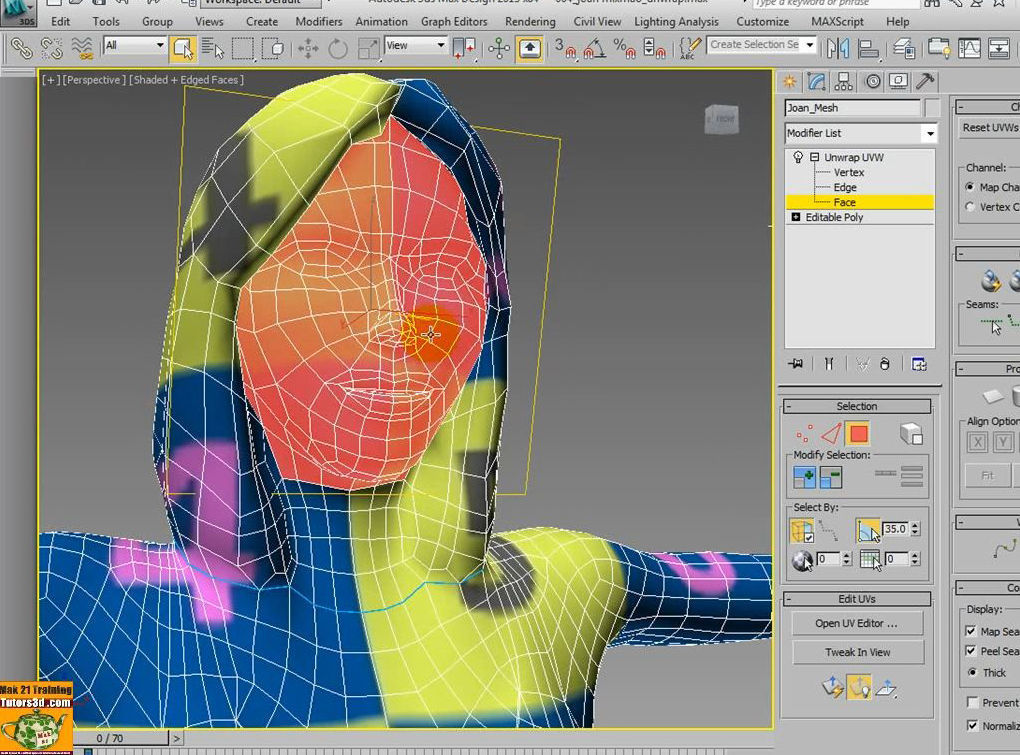The image size is (1020, 755).
Task: Select Map Channel radio button
Action: pyautogui.click(x=970, y=187)
